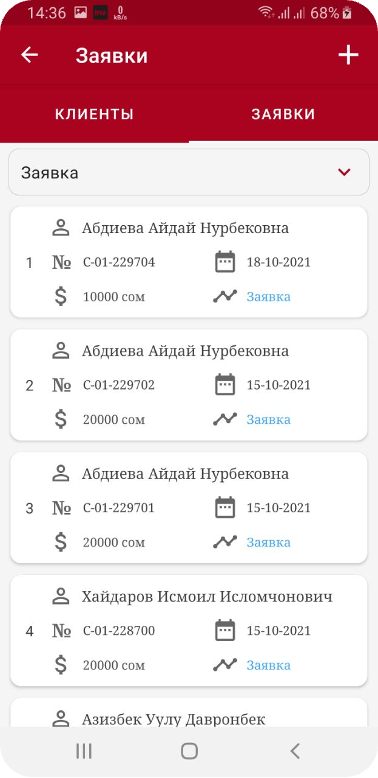Screen dimensions: 378x778
Task: Open Заявка status link for C-01-228700
Action: tap(268, 665)
